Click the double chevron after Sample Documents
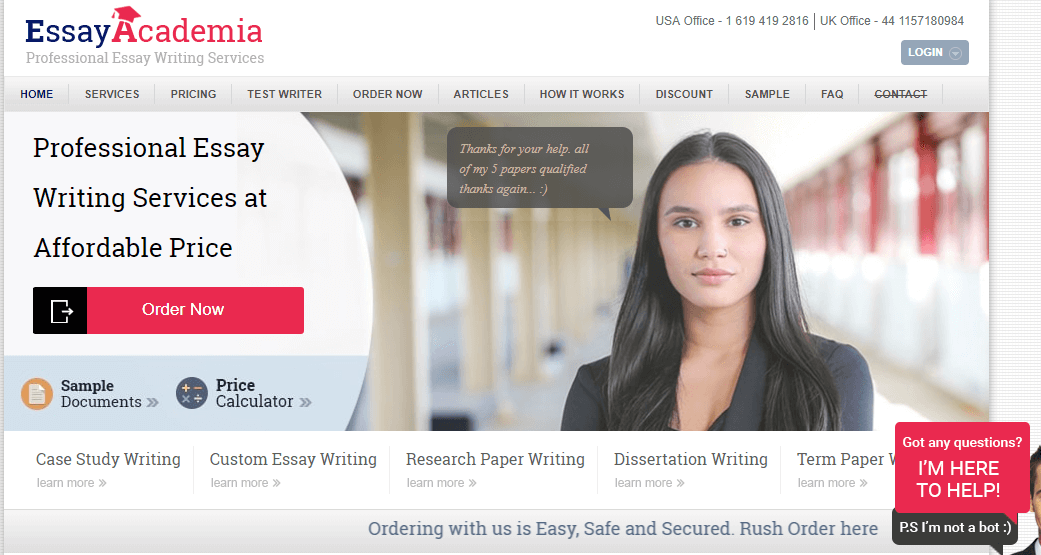Screen dimensions: 1041x555 tap(152, 402)
